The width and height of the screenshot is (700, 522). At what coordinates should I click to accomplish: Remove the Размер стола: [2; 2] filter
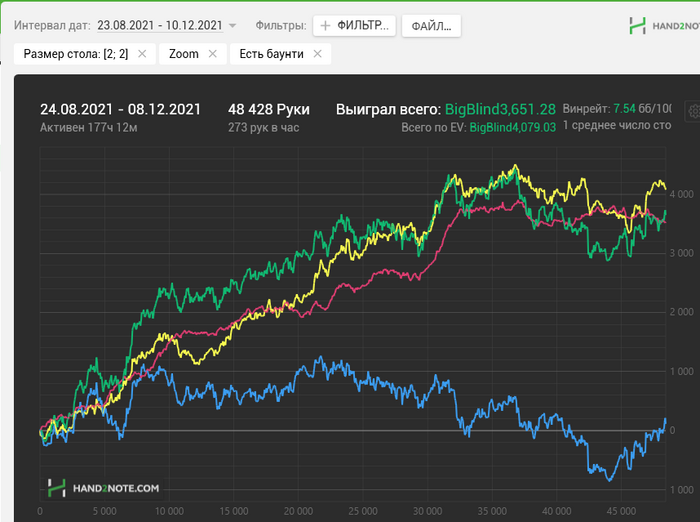coord(142,54)
